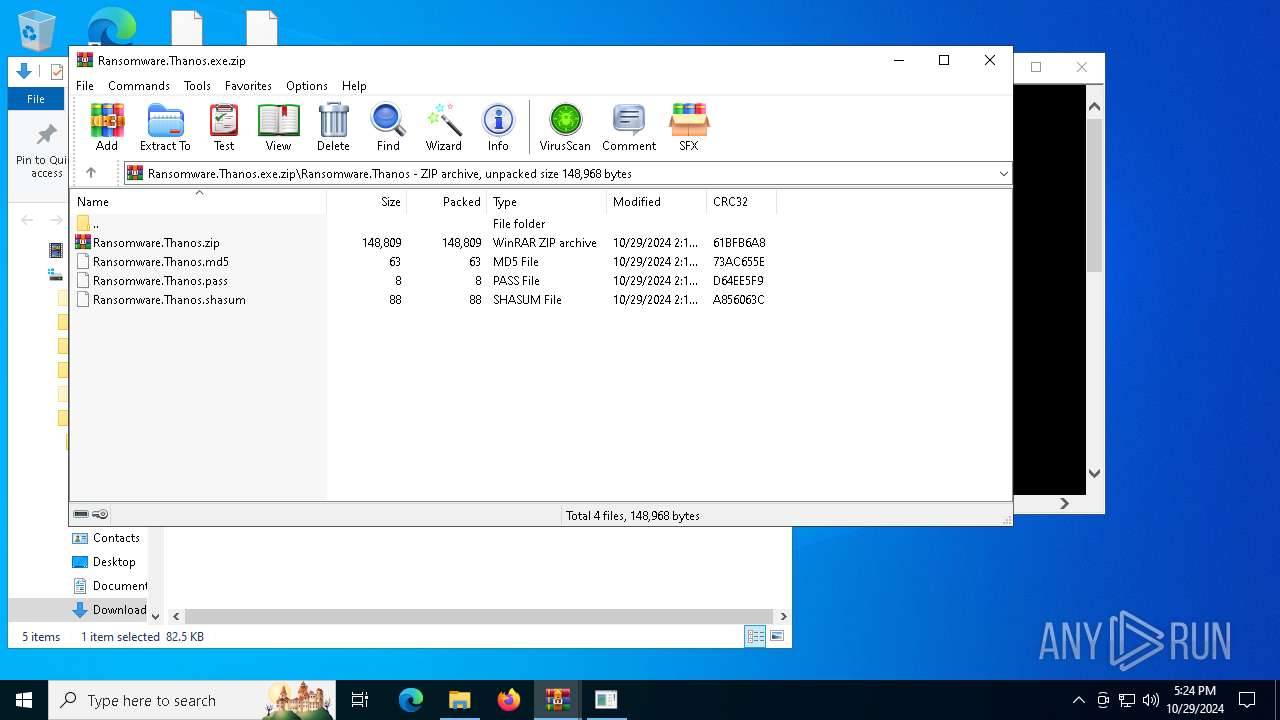Image resolution: width=1280 pixels, height=720 pixels.
Task: Start VirusScan on the archive
Action: (x=565, y=127)
